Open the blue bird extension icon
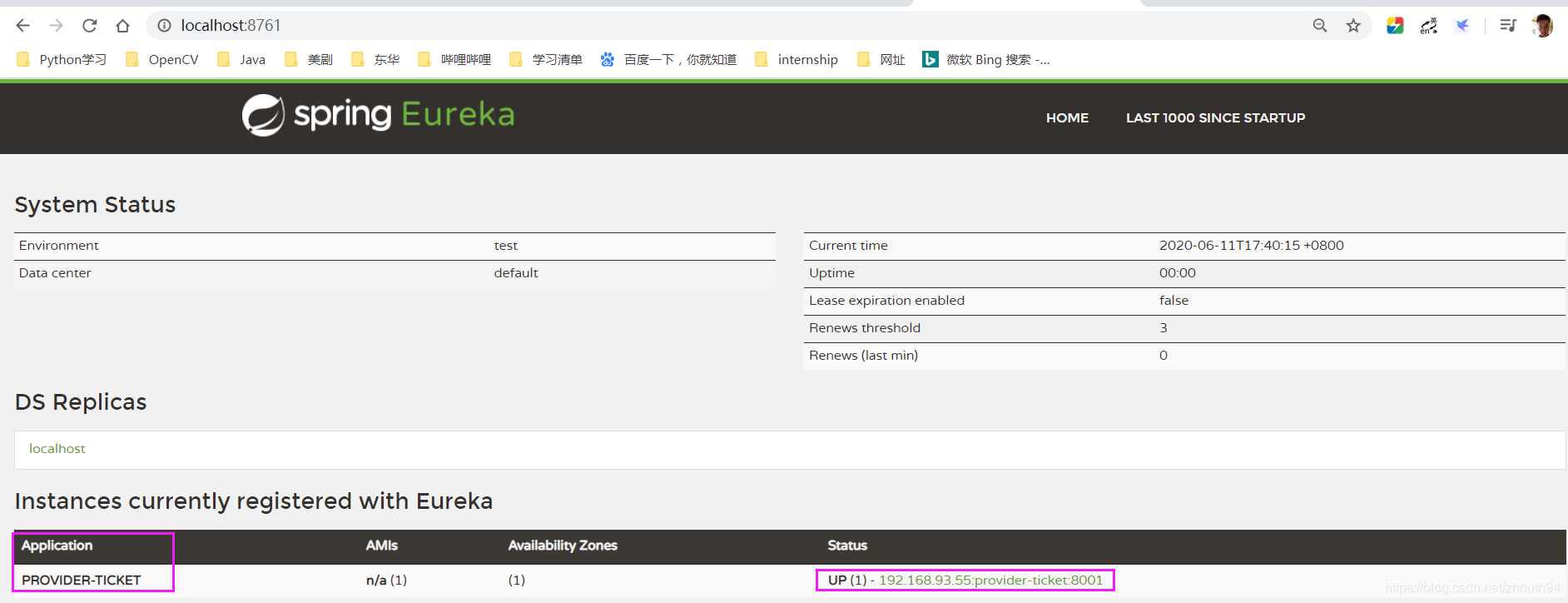This screenshot has height=603, width=1568. 1462,26
